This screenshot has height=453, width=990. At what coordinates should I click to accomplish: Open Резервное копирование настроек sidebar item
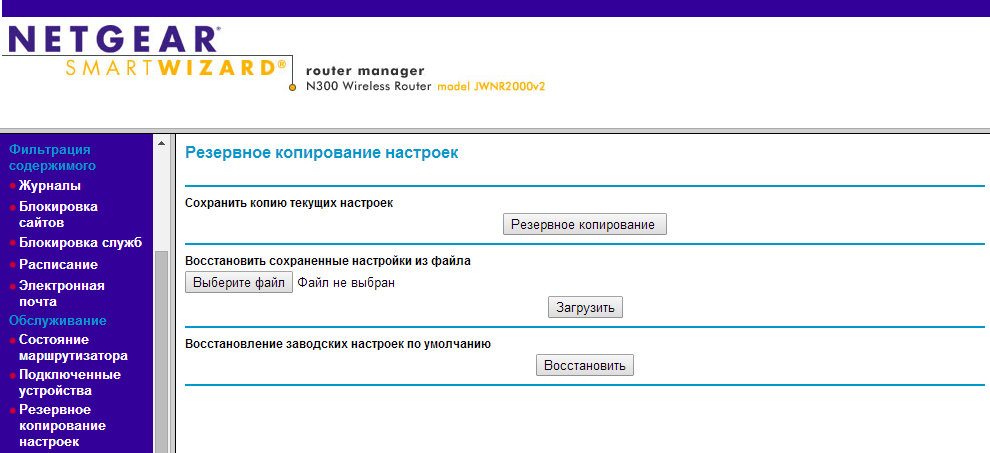click(x=62, y=425)
